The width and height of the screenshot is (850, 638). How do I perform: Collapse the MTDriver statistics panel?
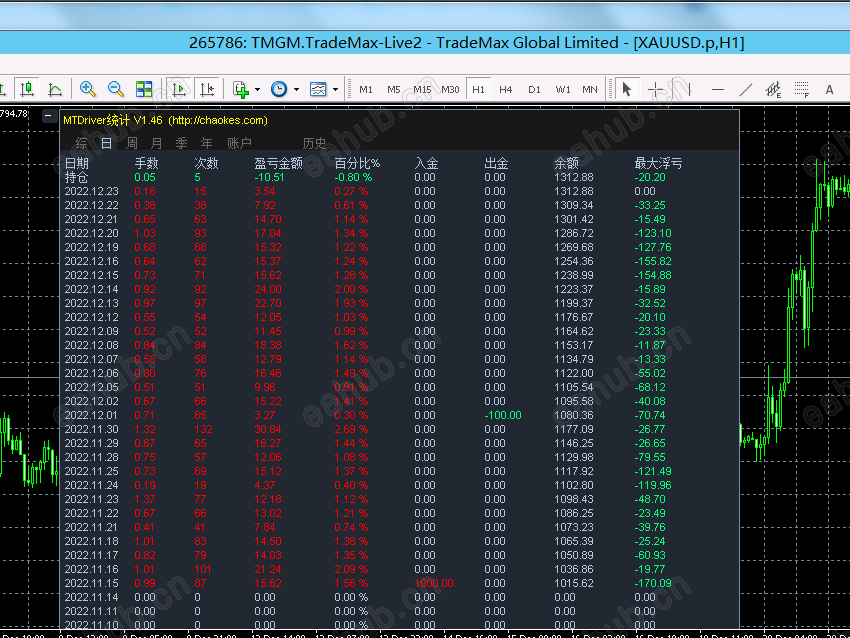click(x=49, y=115)
